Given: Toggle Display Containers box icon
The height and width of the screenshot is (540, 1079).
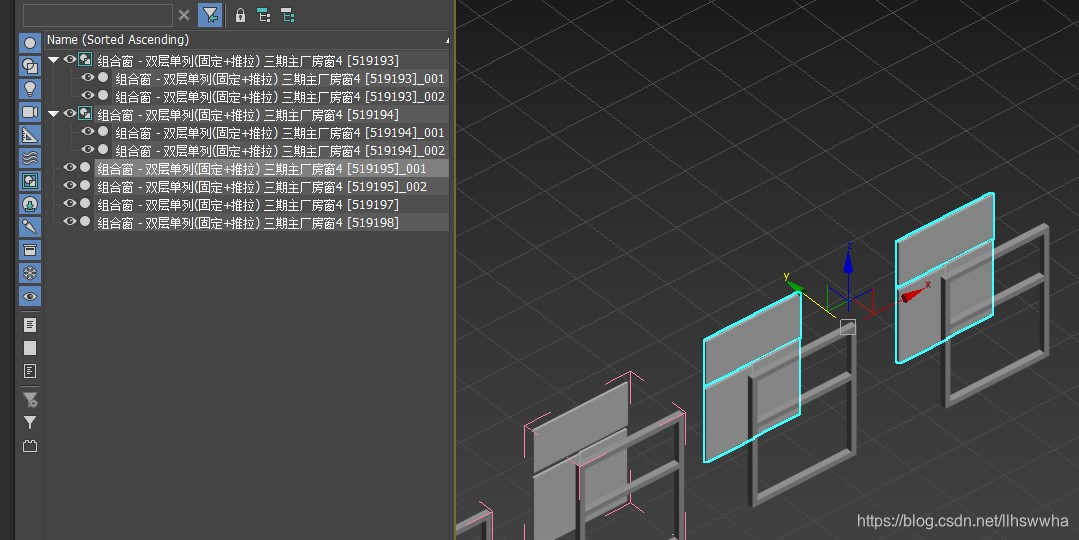Looking at the screenshot, I should click(30, 250).
